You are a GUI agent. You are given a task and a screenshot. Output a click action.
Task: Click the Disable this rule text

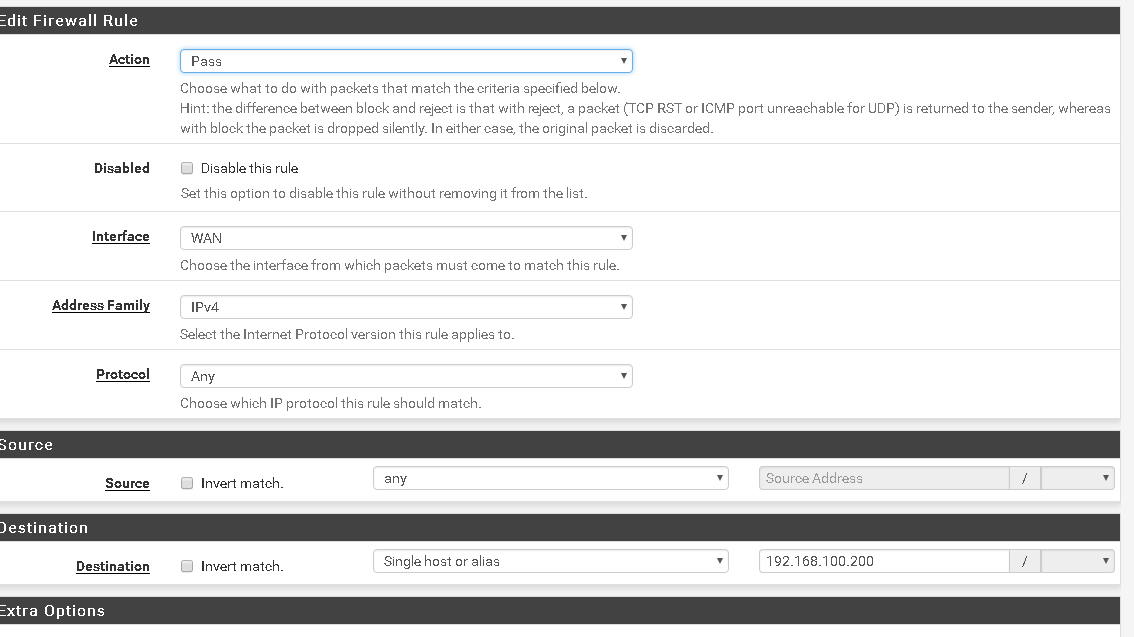(x=250, y=168)
